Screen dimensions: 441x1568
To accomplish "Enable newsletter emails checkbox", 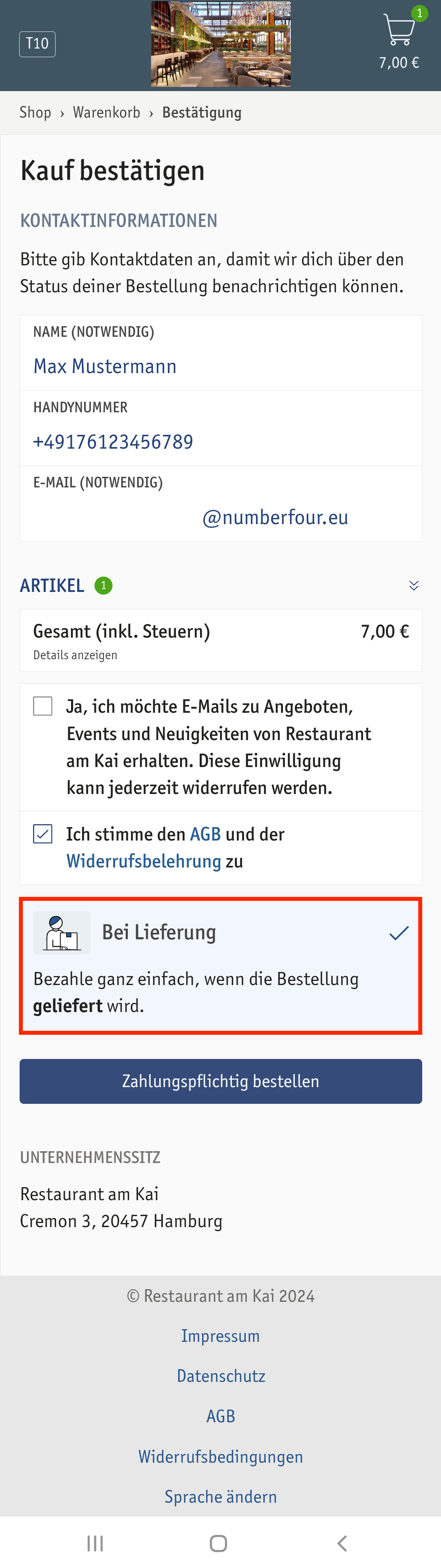I will [x=42, y=706].
